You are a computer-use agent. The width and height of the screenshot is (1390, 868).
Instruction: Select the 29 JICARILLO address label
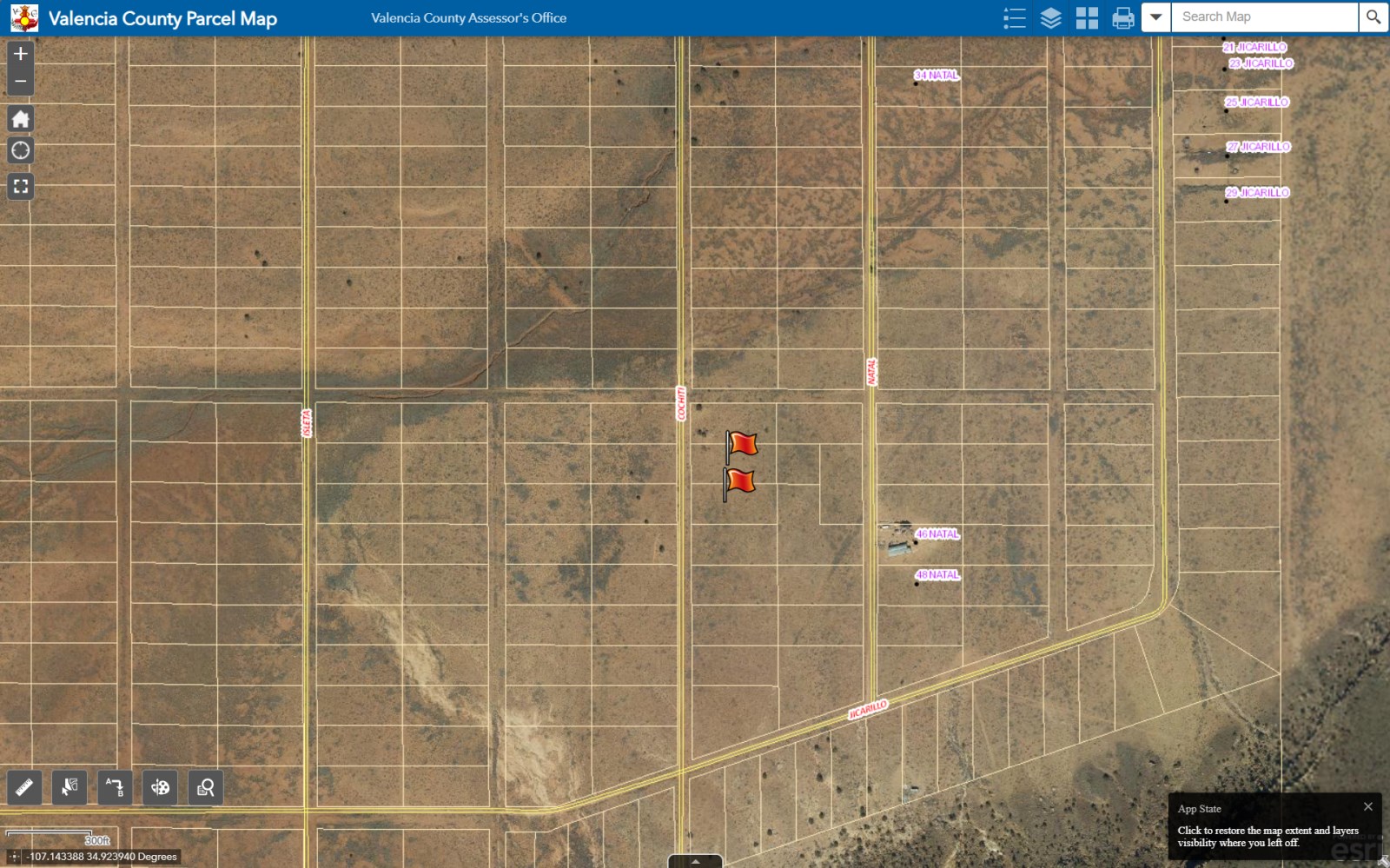[1258, 193]
